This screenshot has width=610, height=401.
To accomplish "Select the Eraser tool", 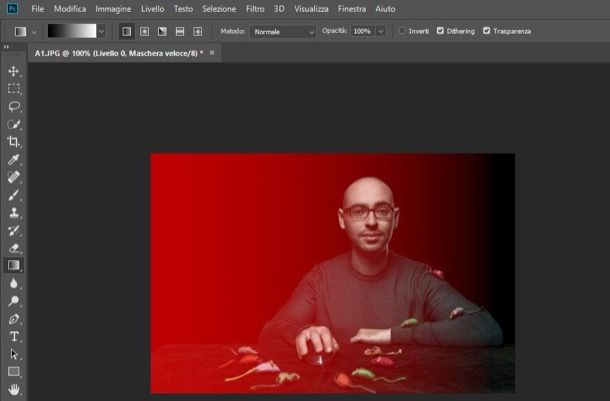I will 14,248.
